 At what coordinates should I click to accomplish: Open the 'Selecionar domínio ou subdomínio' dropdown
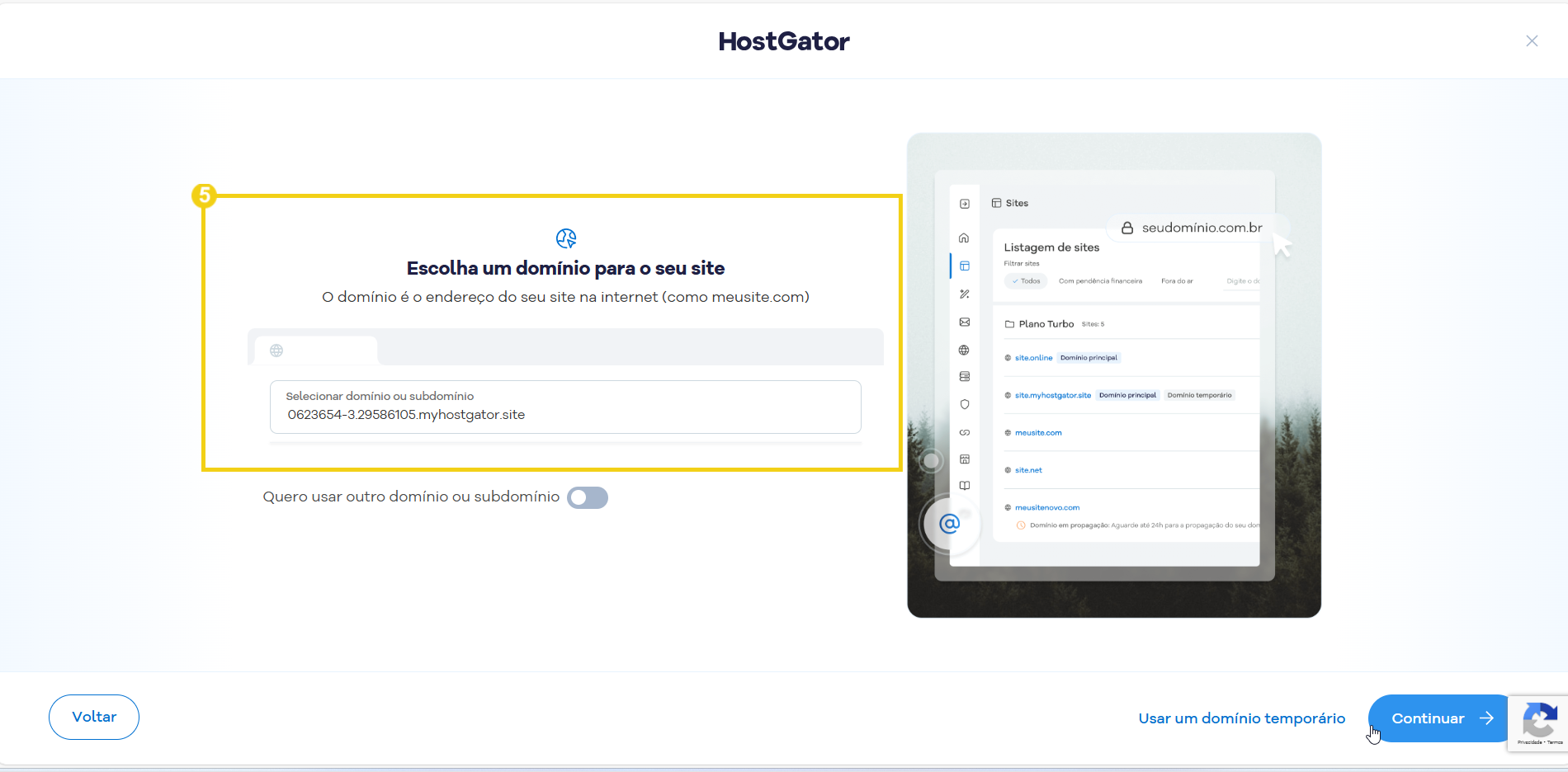click(565, 407)
